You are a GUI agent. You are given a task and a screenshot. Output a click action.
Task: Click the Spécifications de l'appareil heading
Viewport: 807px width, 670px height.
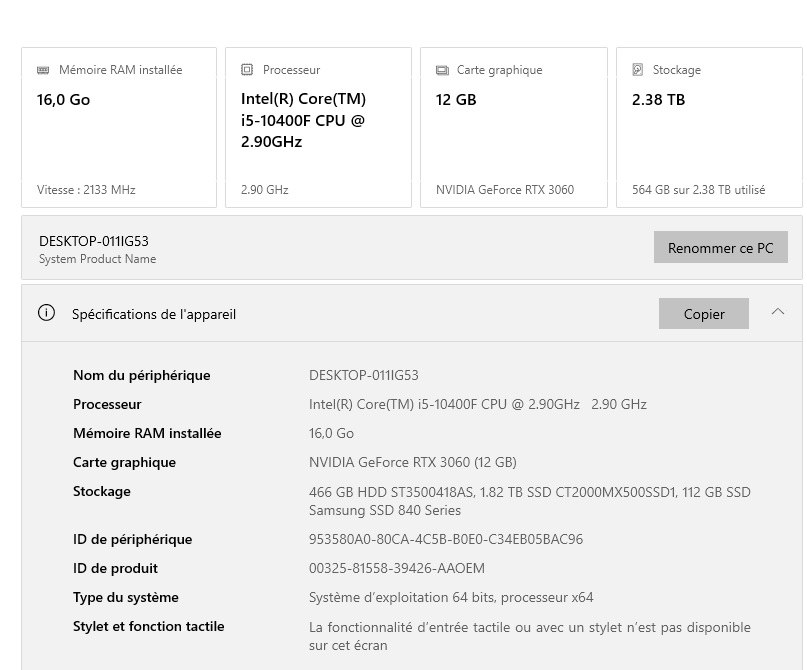tap(154, 314)
